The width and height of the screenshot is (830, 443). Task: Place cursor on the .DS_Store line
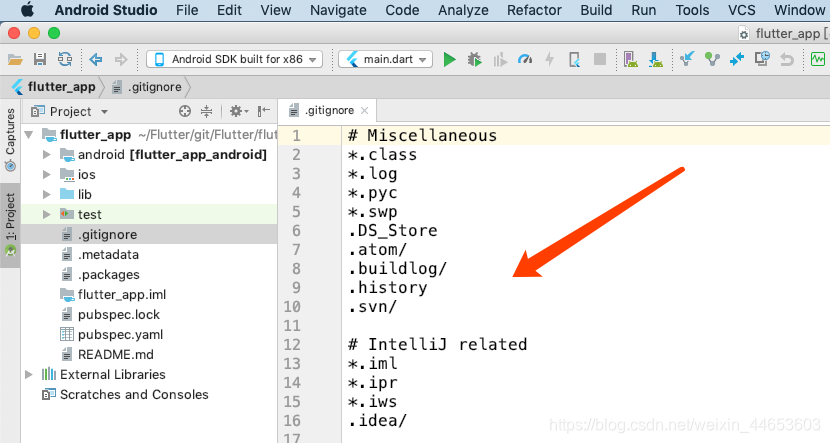393,231
